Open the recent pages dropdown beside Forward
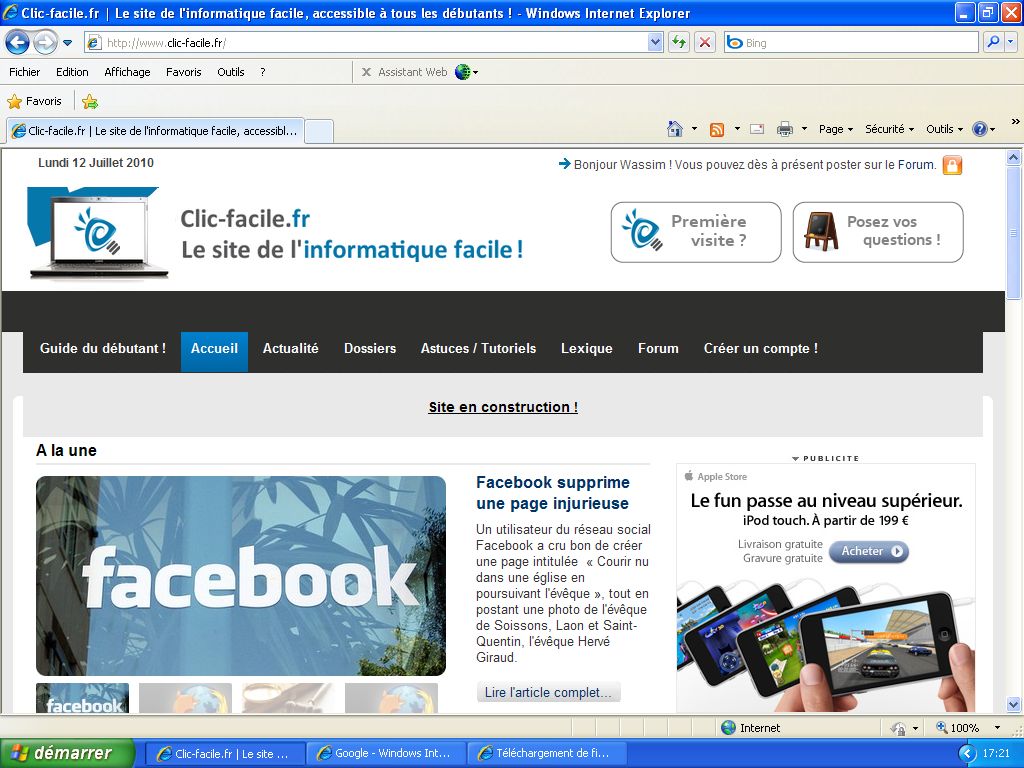1024x768 pixels. pos(67,44)
